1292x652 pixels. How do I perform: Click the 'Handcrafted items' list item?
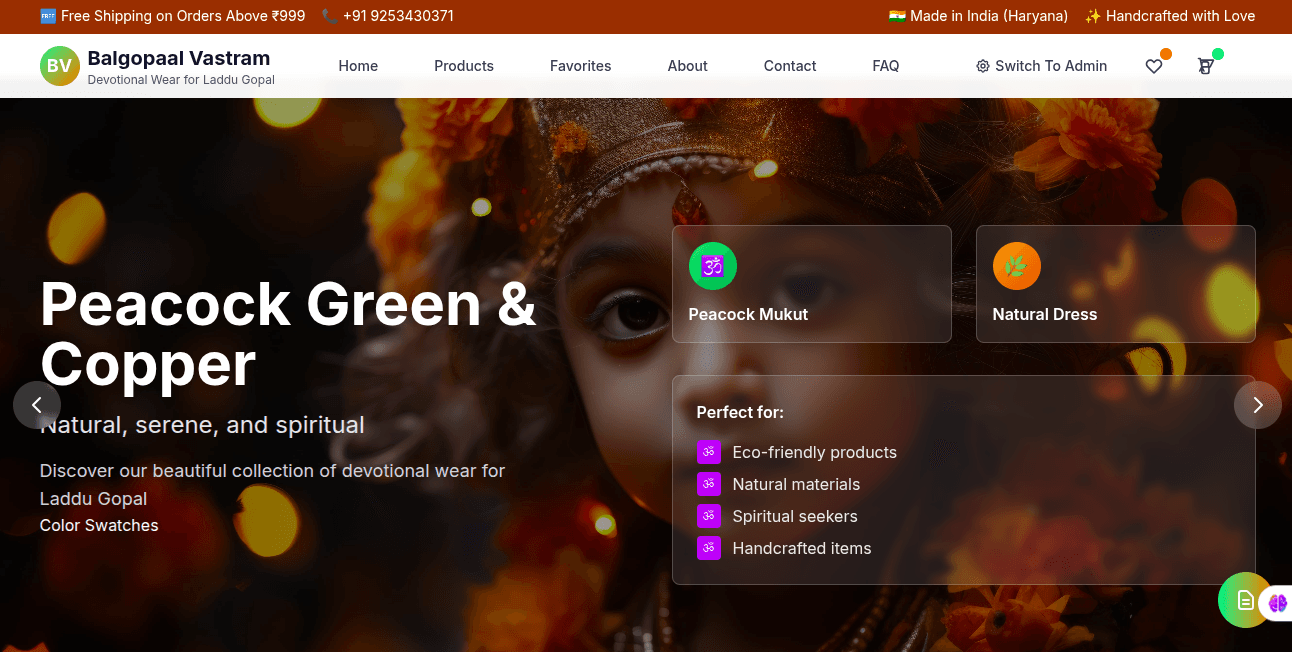pos(802,548)
